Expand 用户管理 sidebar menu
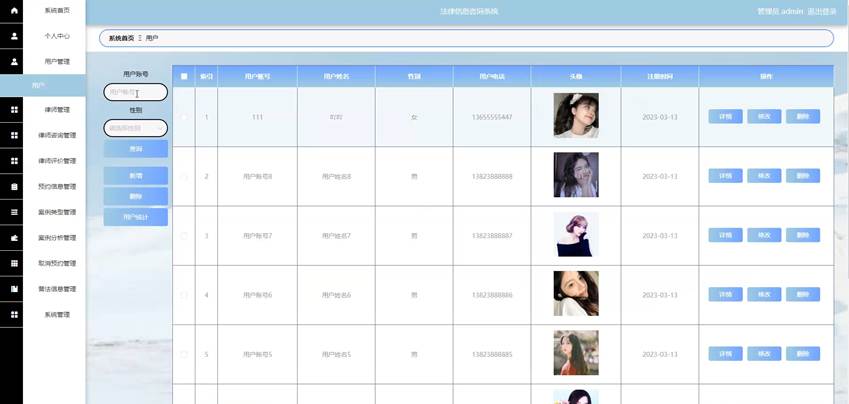 (x=57, y=62)
